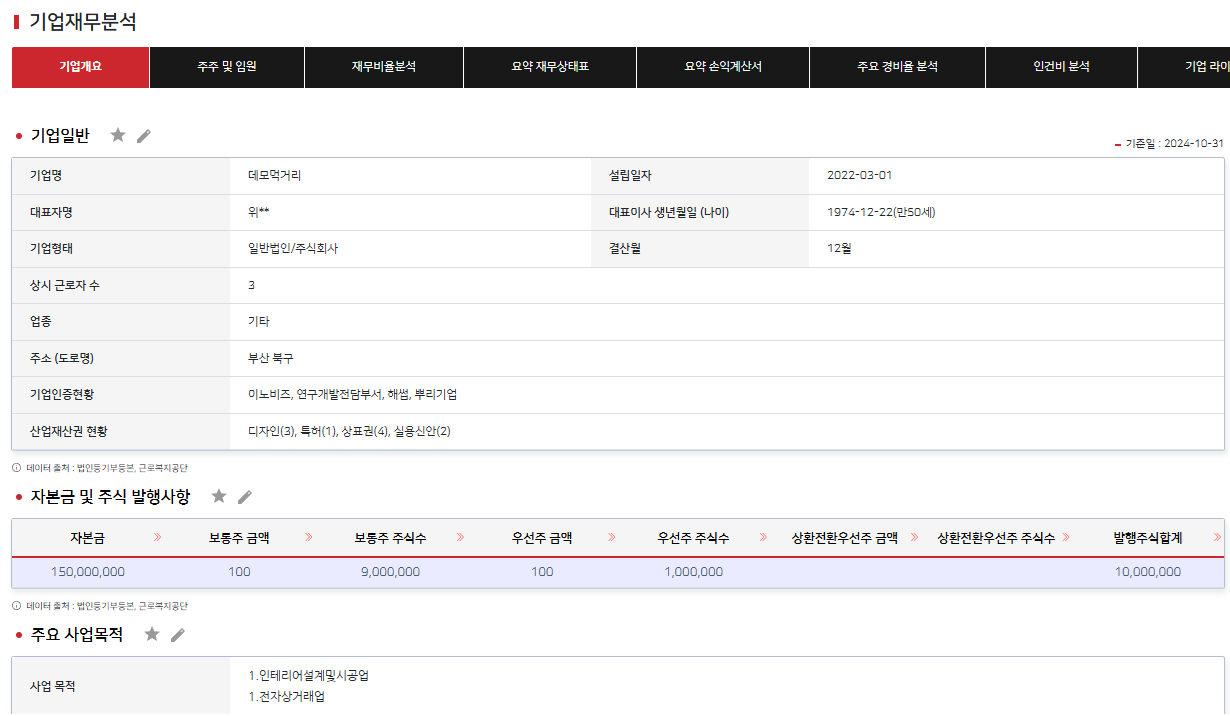Click the info icon under 기업일반 table
Screen dimensions: 1230x716
coord(16,467)
